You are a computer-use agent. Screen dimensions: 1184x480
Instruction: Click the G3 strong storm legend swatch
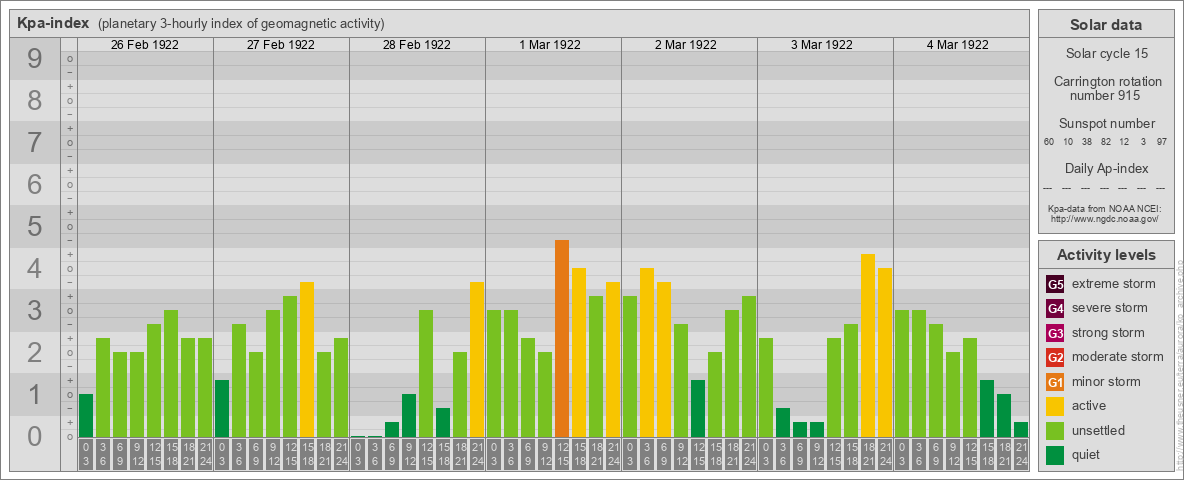click(x=1055, y=333)
